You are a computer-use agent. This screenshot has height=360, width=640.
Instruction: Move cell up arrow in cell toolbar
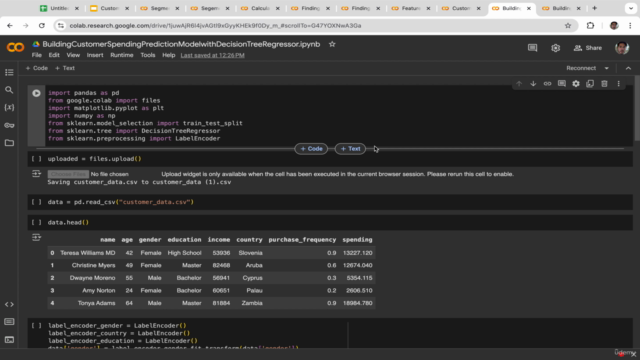click(519, 84)
